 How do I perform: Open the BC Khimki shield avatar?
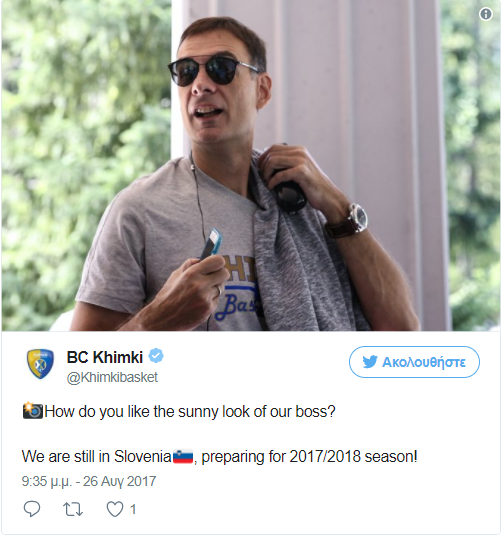tap(40, 364)
